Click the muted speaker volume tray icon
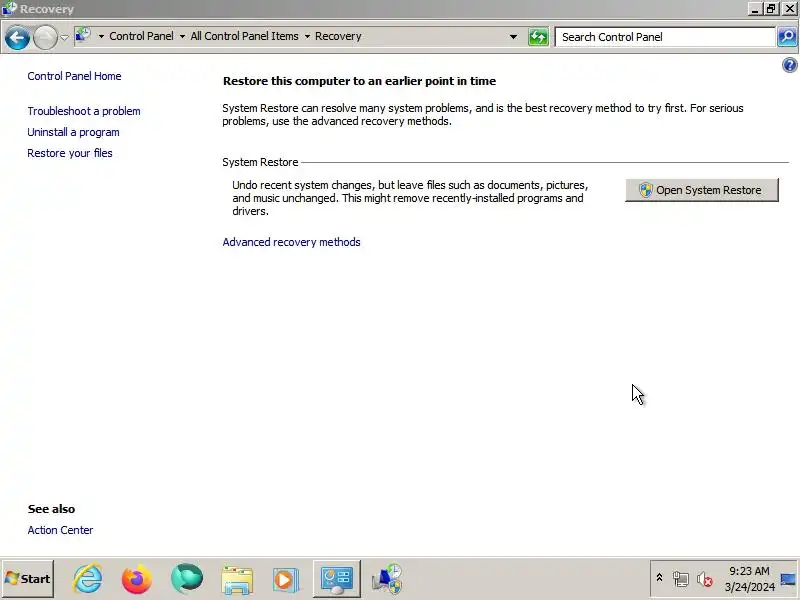 pyautogui.click(x=705, y=579)
